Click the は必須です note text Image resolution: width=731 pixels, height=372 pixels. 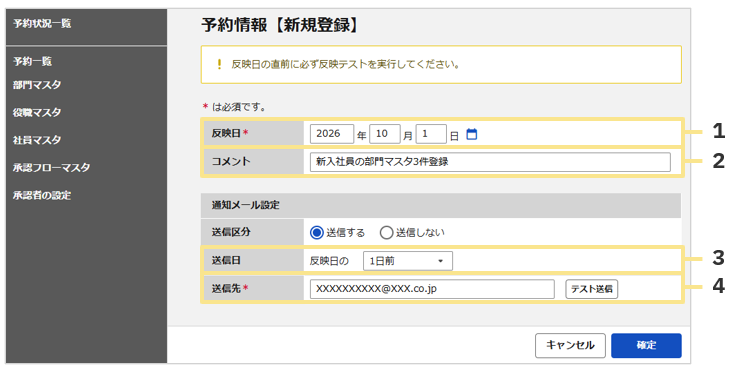coord(239,107)
